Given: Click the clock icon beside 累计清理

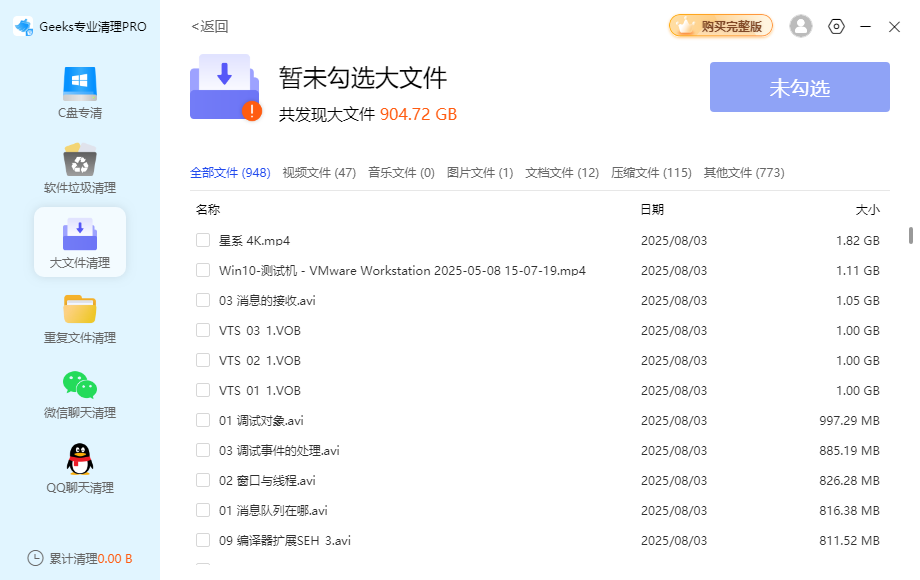Looking at the screenshot, I should point(35,558).
